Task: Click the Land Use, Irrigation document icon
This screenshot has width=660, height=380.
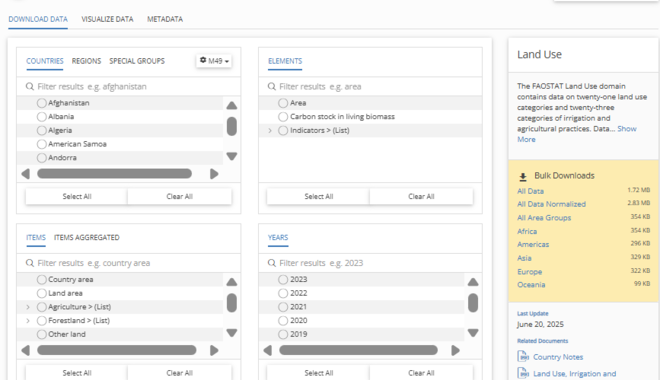Action: tap(523, 373)
